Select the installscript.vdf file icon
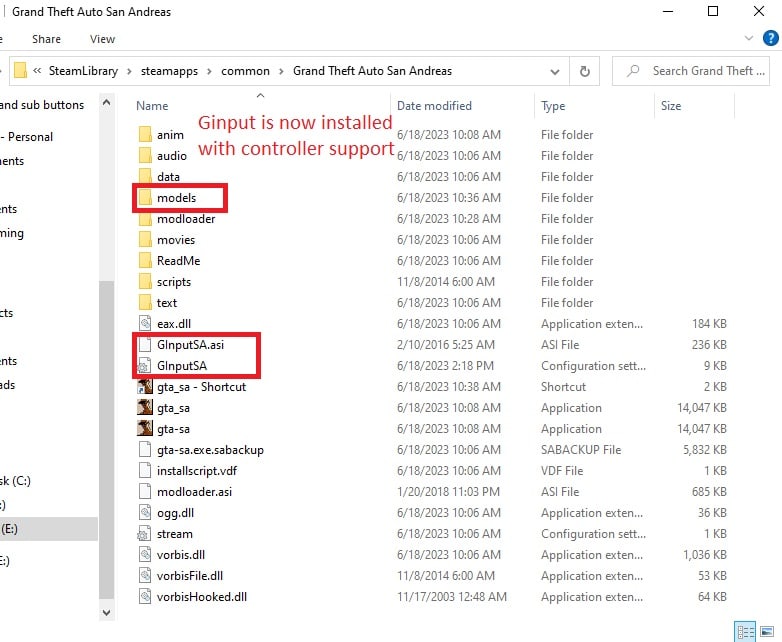 tap(145, 470)
